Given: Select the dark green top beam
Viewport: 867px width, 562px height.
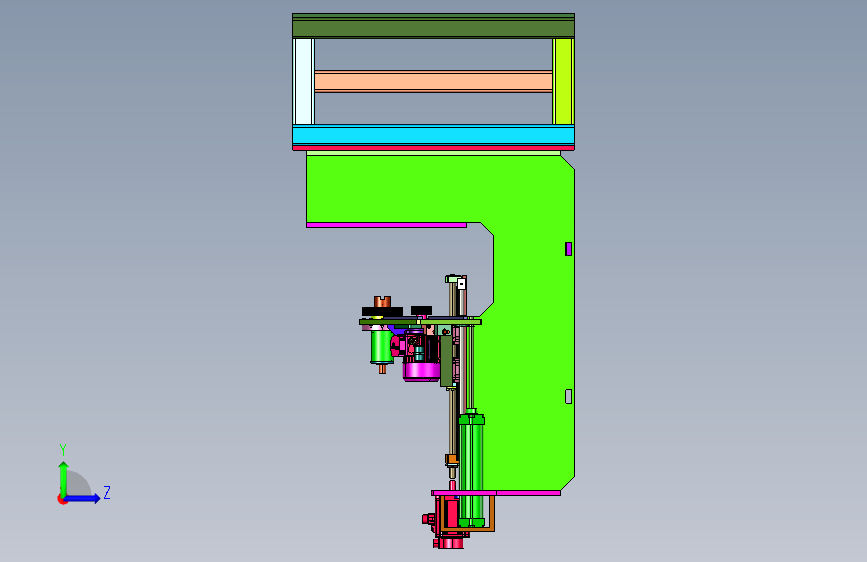Looking at the screenshot, I should click(x=434, y=26).
